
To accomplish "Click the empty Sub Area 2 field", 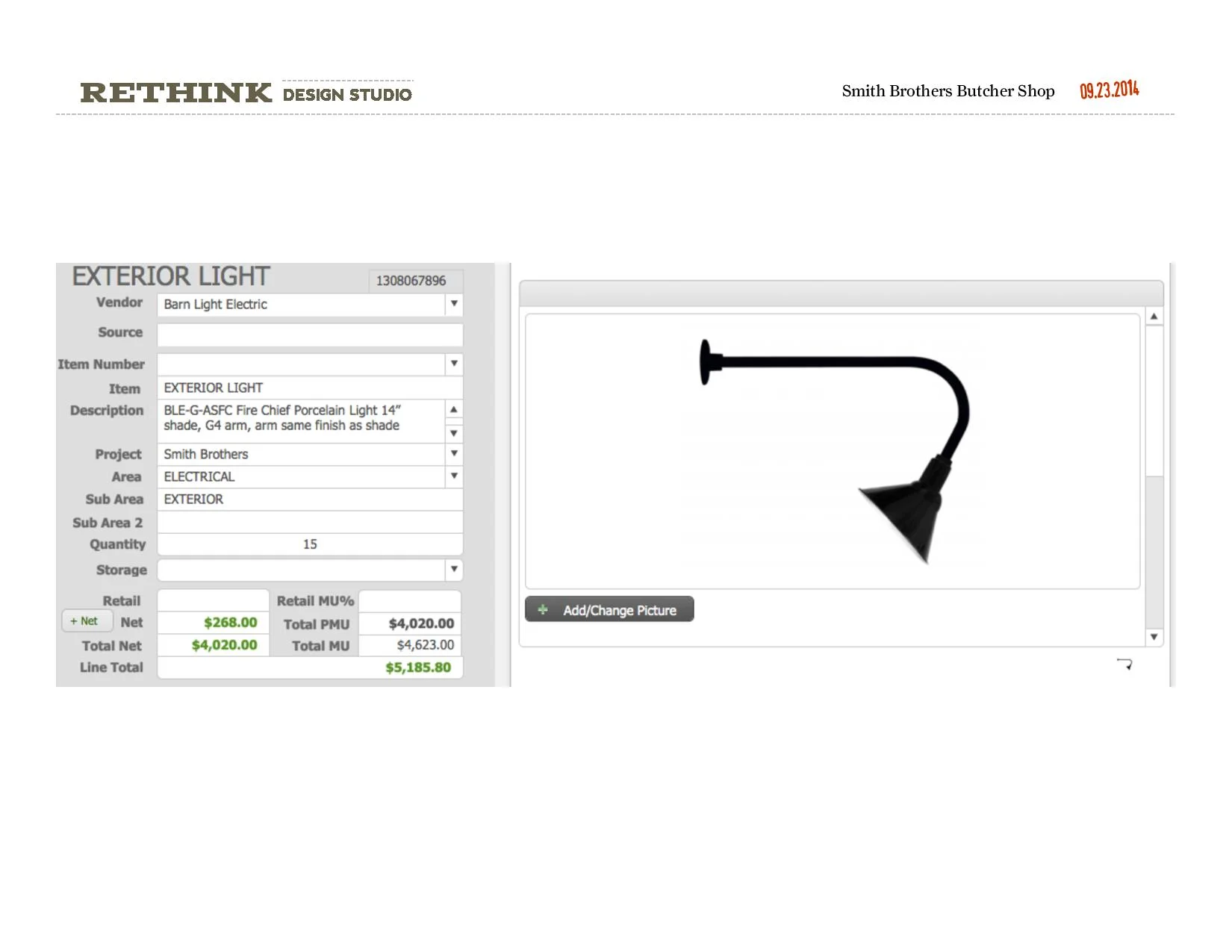I will (310, 522).
